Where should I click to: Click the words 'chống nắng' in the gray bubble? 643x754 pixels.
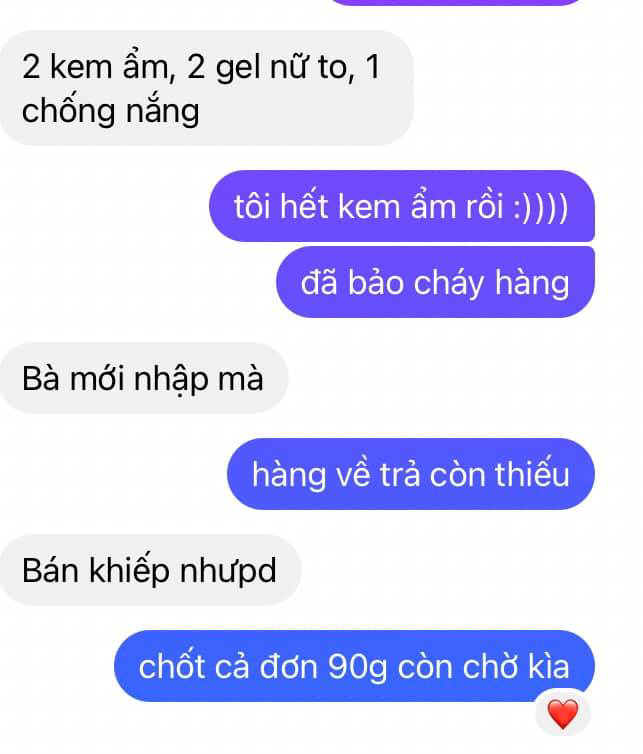pos(111,111)
